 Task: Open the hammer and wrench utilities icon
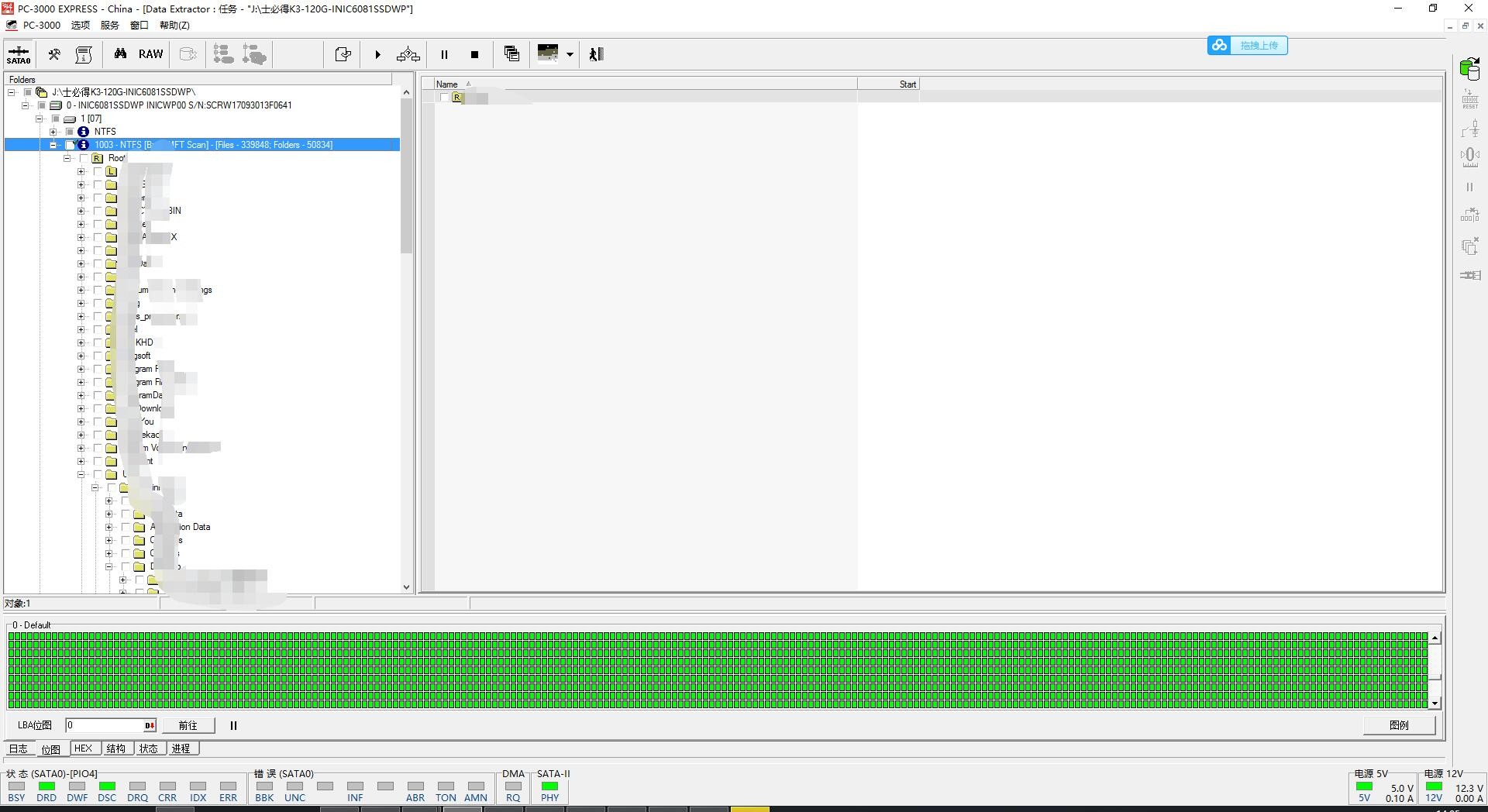click(x=54, y=54)
